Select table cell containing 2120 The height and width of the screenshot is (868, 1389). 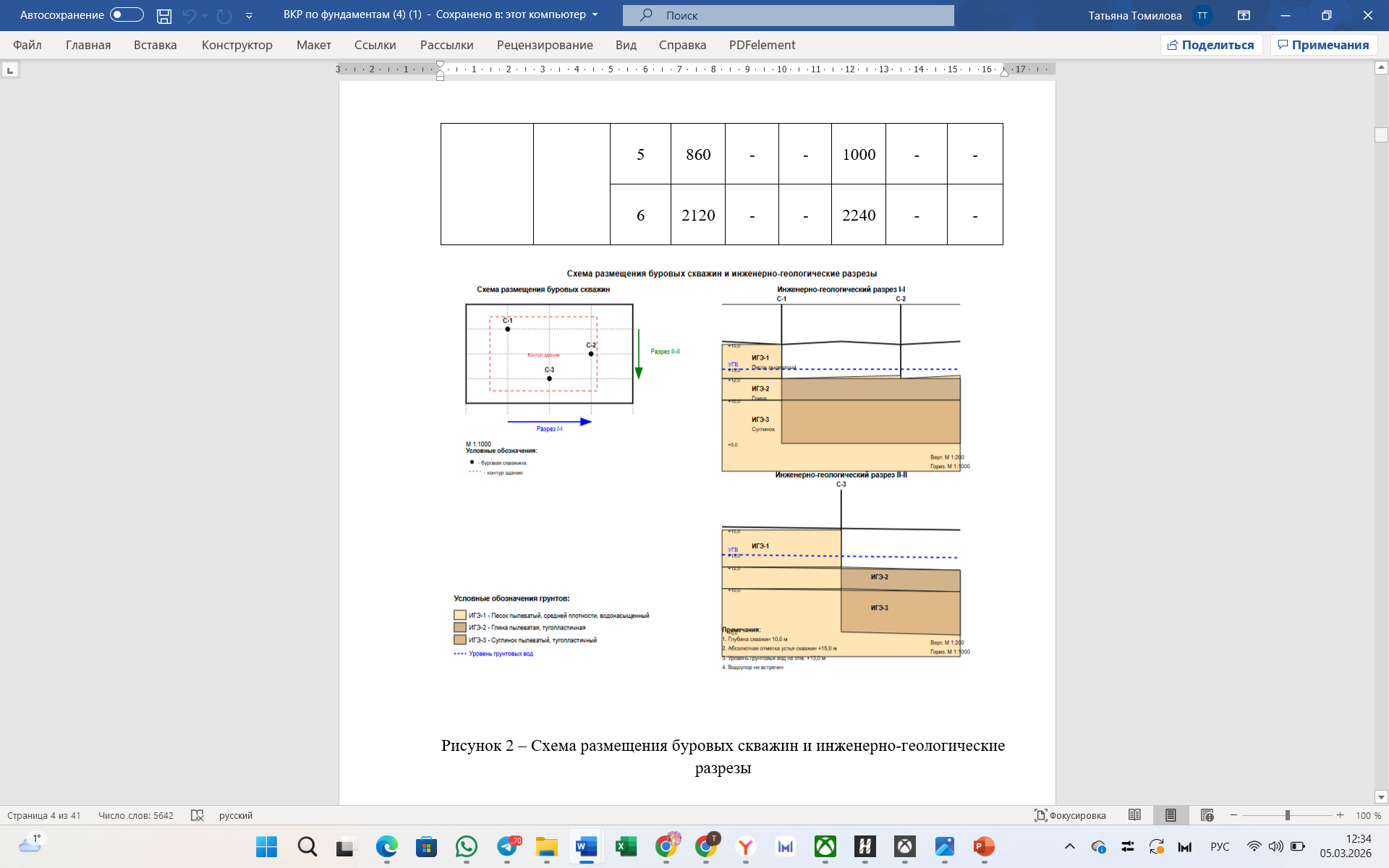point(698,215)
